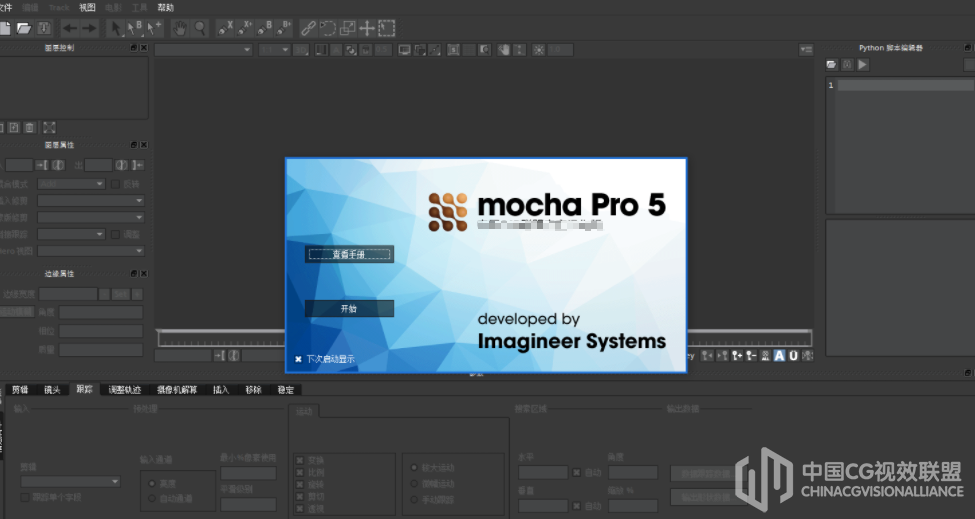Screen dimensions: 975x519
Task: Open the 文件 menu
Action: pyautogui.click(x=6, y=7)
